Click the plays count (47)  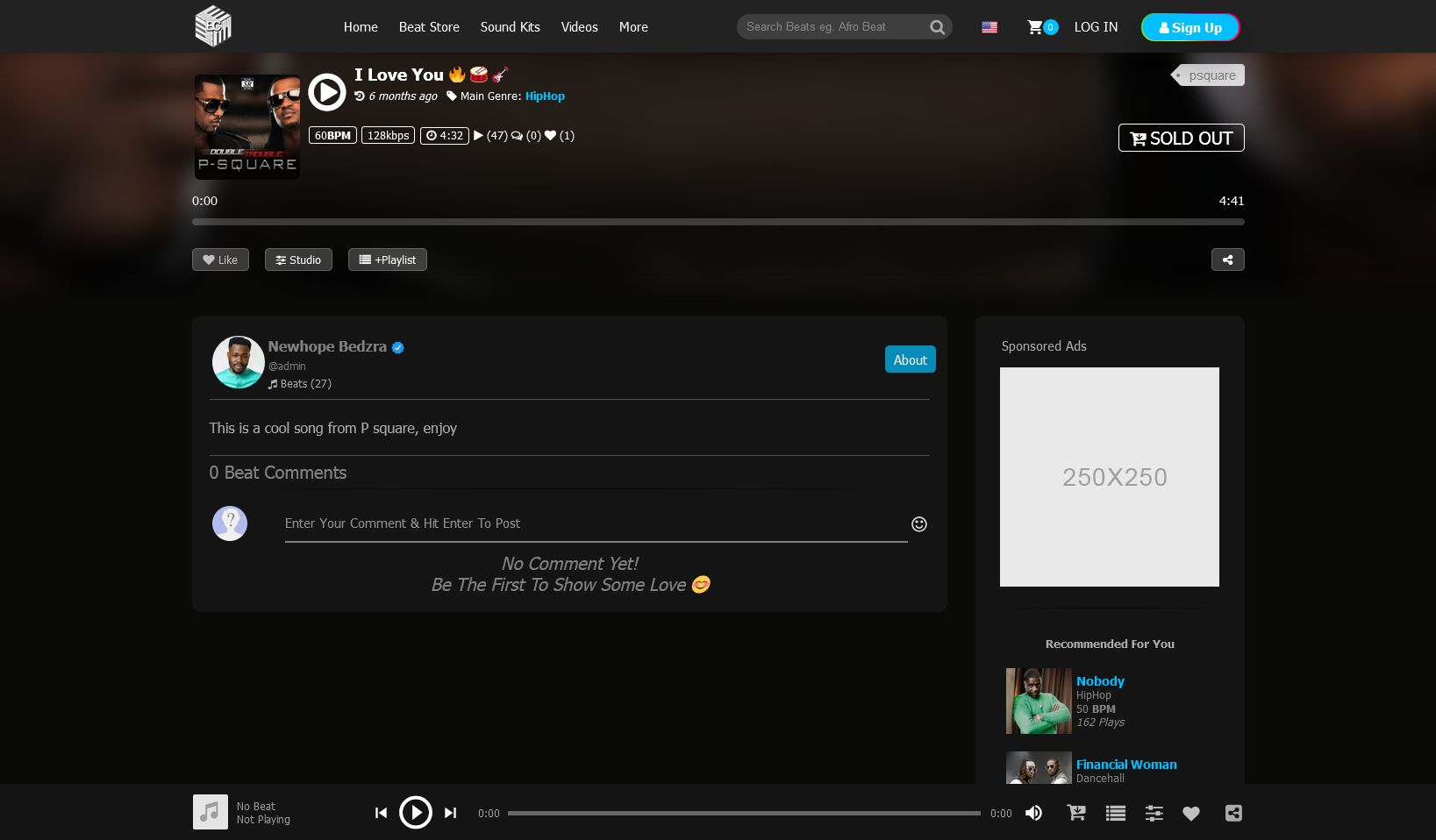pyautogui.click(x=490, y=136)
